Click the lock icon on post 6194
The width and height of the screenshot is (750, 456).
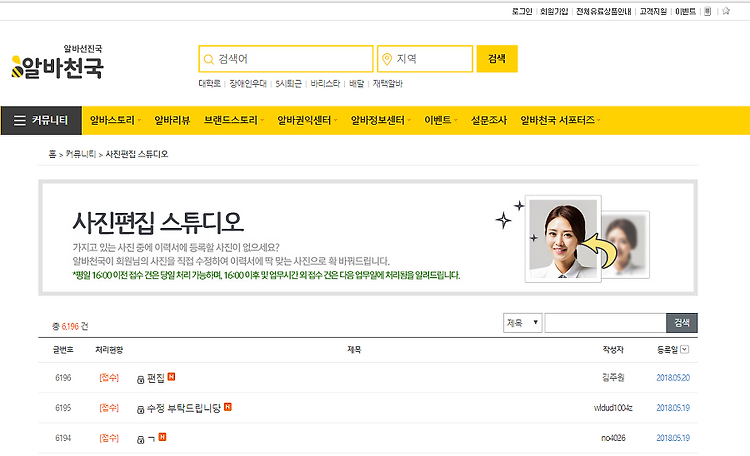pyautogui.click(x=141, y=440)
